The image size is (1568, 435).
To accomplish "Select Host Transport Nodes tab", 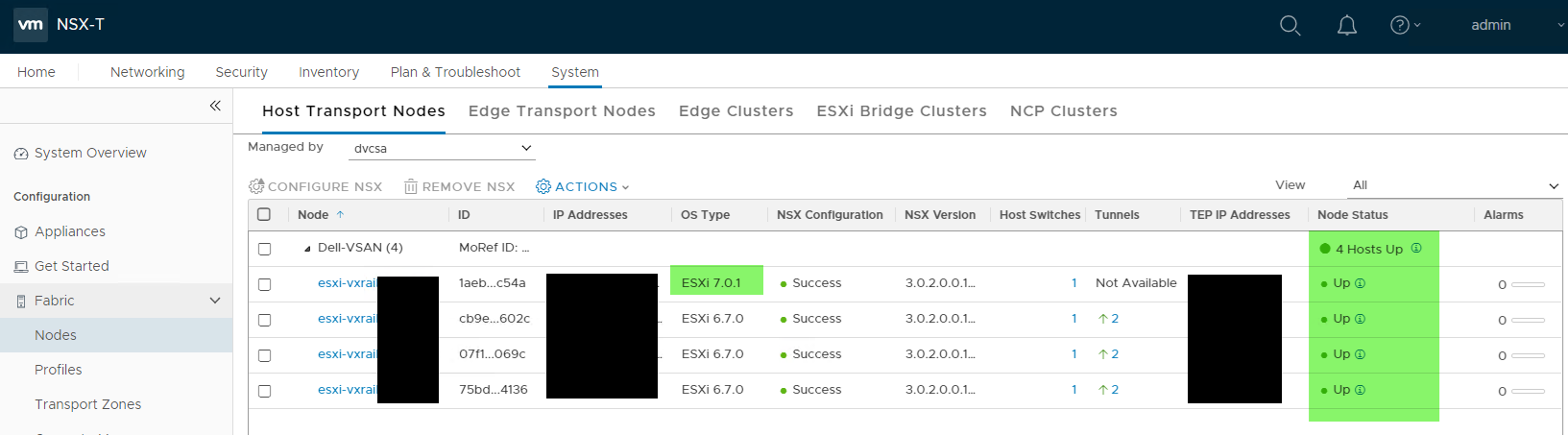I will pos(354,111).
